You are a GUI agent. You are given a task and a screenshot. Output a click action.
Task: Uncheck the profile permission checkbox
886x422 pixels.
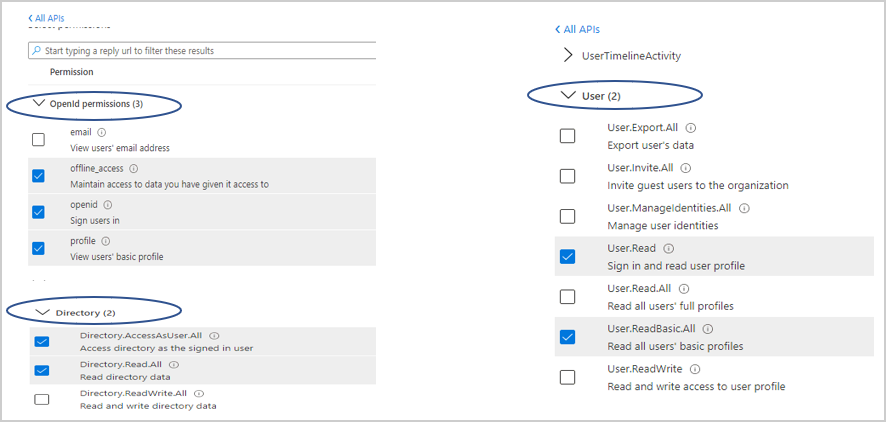(x=38, y=248)
